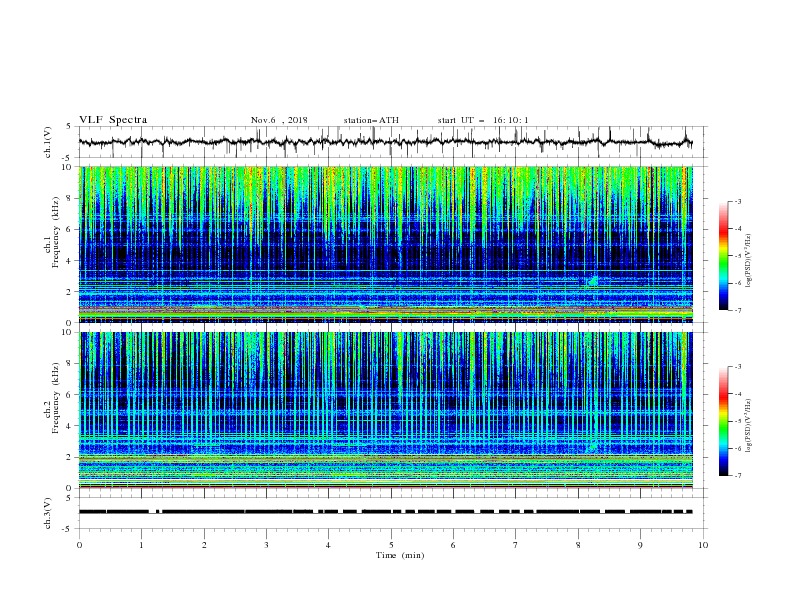Click time axis tick label '5' below ch.3
The image size is (792, 612).
click(x=391, y=545)
